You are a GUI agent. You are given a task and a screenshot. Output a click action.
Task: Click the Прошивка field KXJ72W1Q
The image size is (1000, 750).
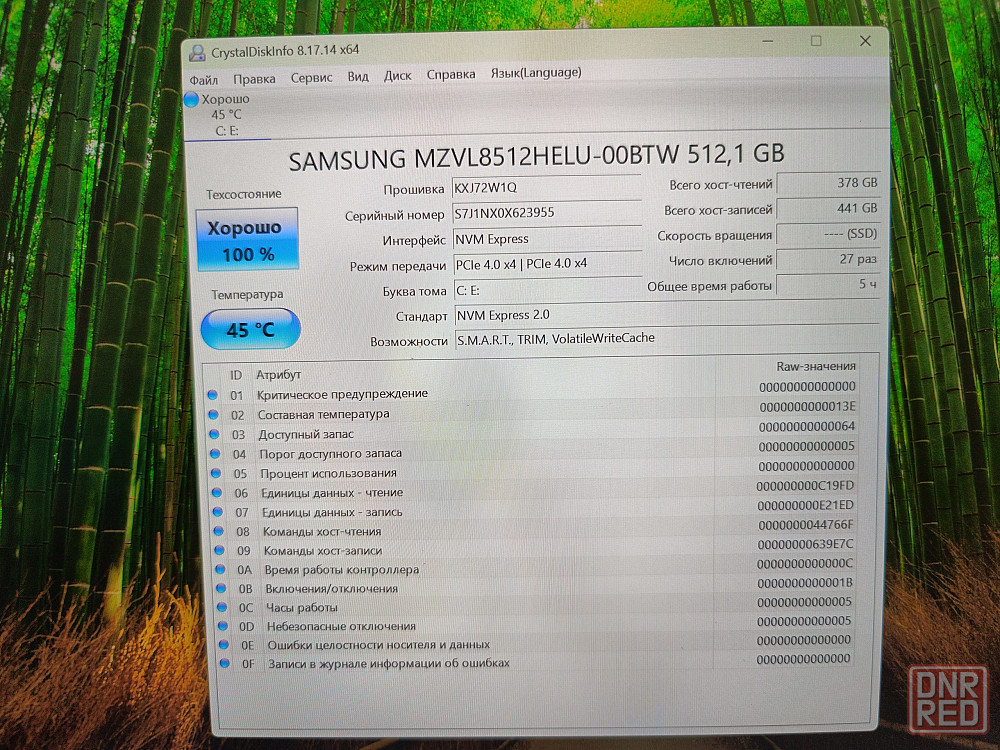tap(547, 188)
